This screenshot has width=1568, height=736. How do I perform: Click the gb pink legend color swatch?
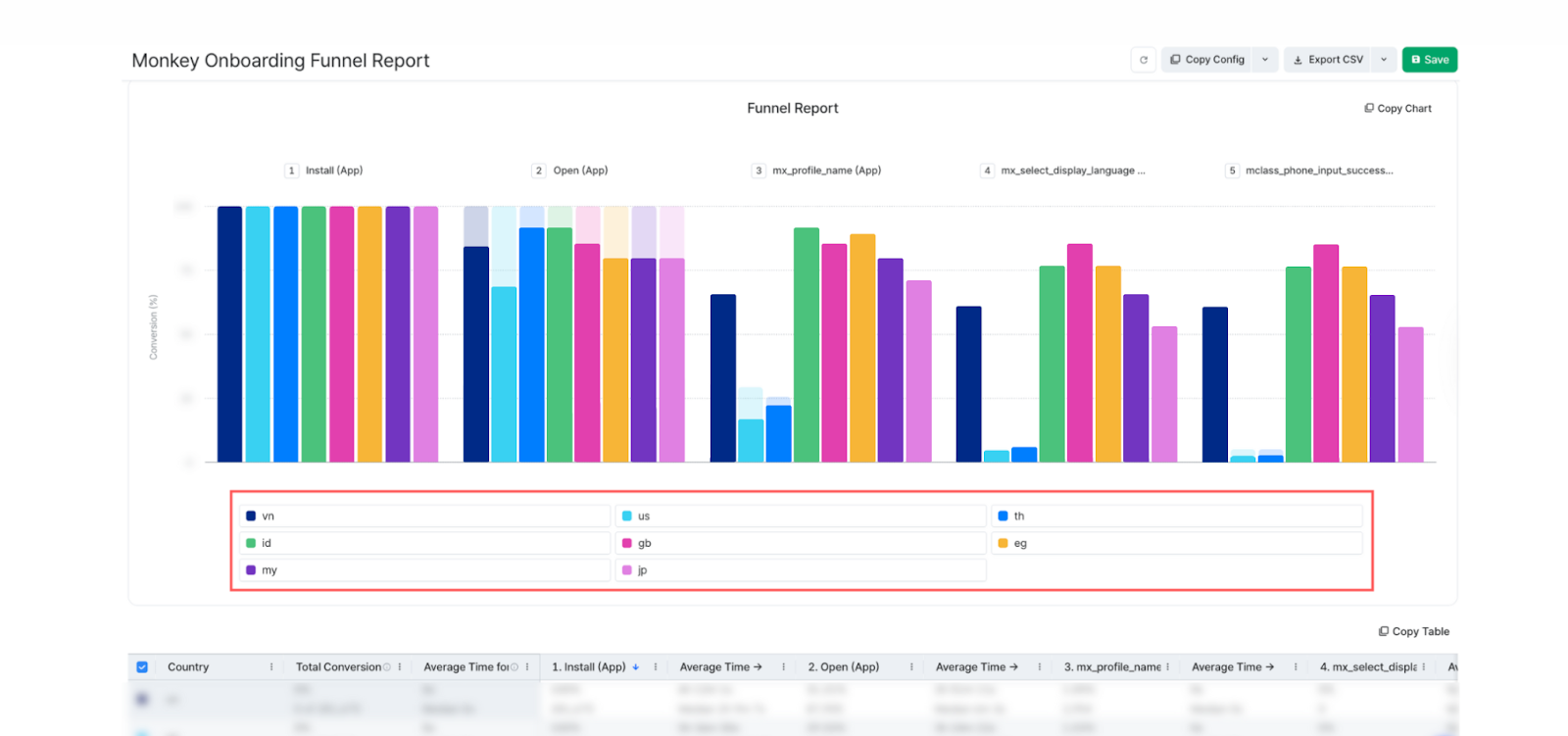coord(627,543)
